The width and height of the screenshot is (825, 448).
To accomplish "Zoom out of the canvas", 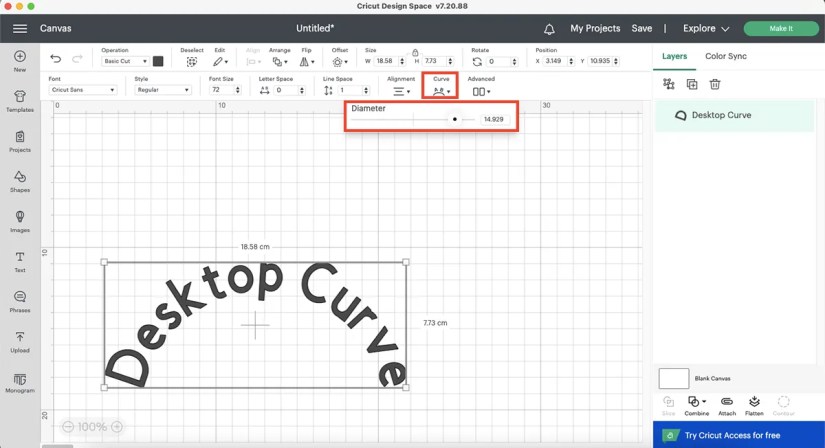I will tap(68, 426).
